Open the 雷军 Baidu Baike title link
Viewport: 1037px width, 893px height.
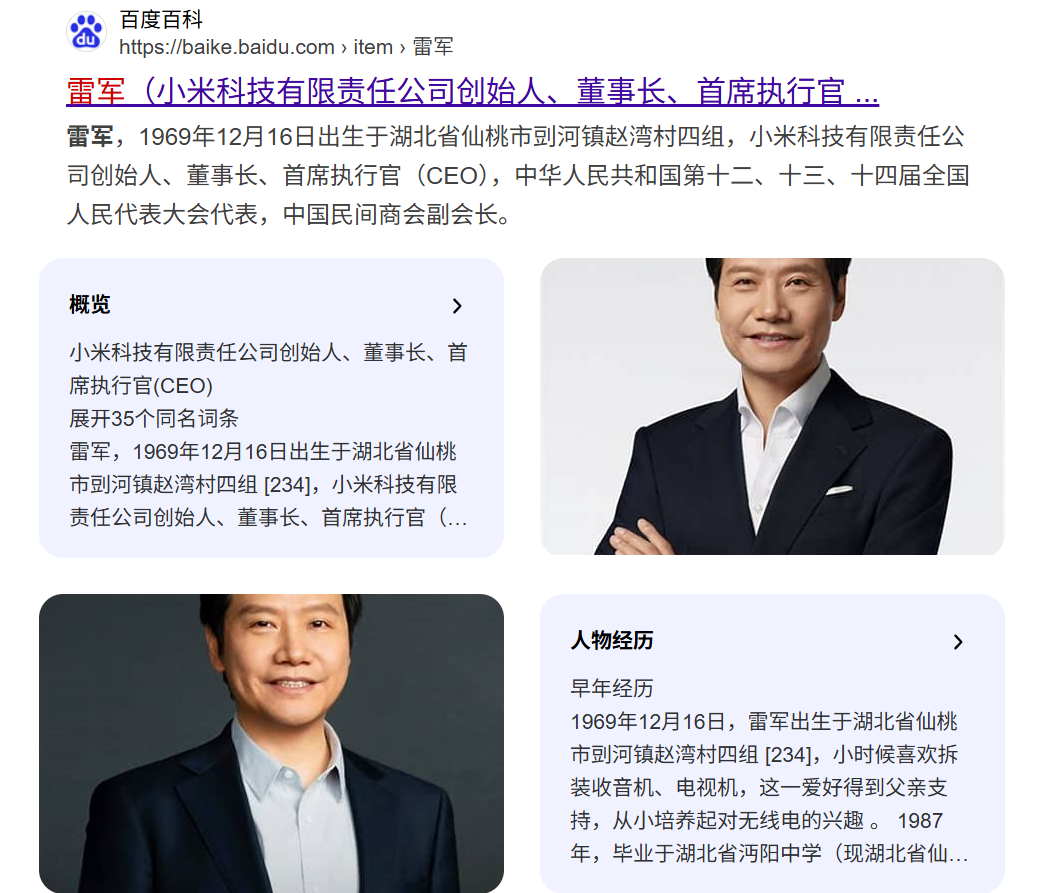472,91
